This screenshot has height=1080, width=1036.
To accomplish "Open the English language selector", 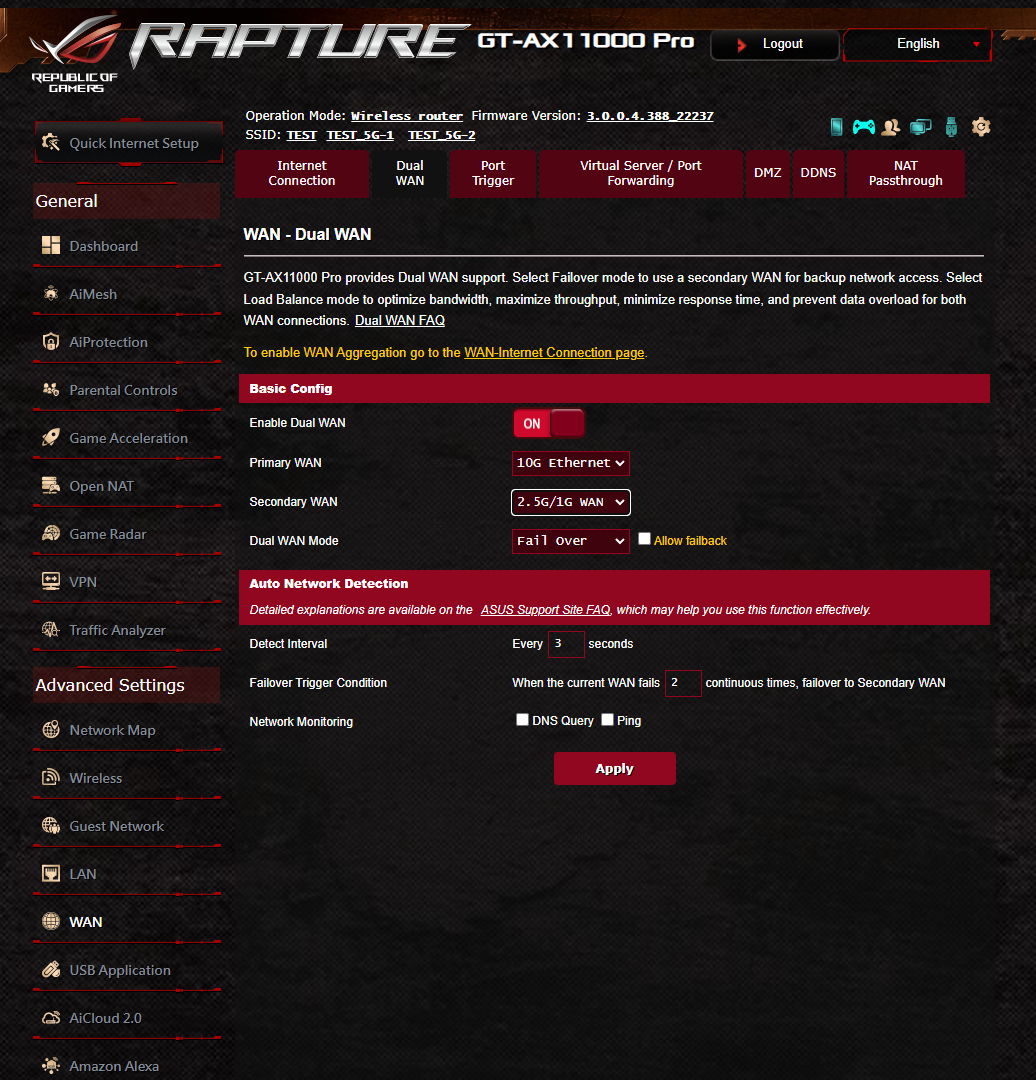I will 918,44.
